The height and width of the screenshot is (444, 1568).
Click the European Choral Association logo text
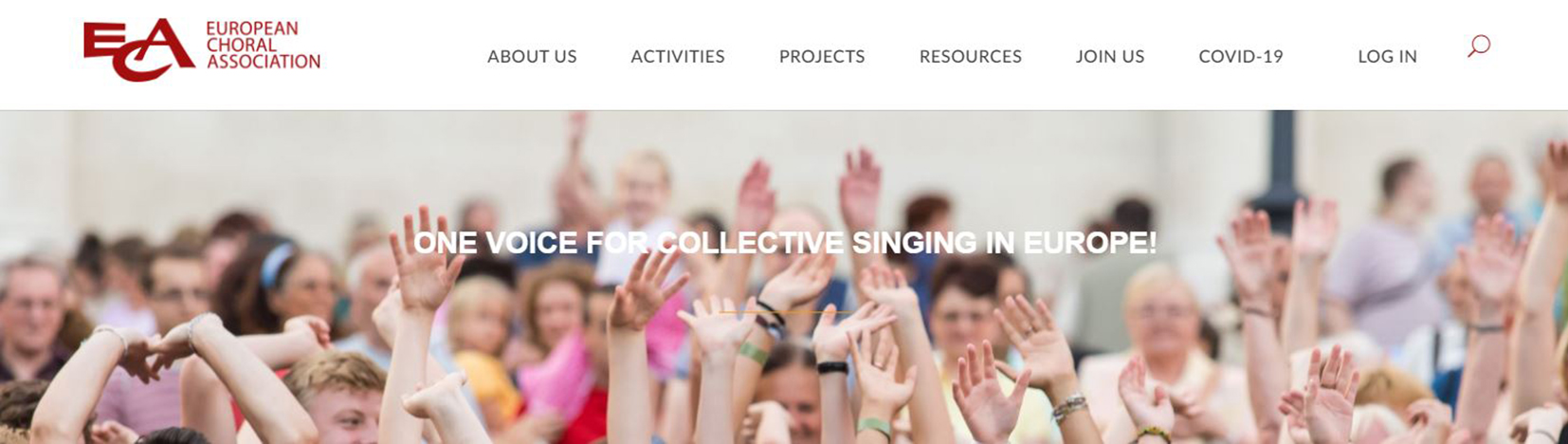(x=263, y=45)
